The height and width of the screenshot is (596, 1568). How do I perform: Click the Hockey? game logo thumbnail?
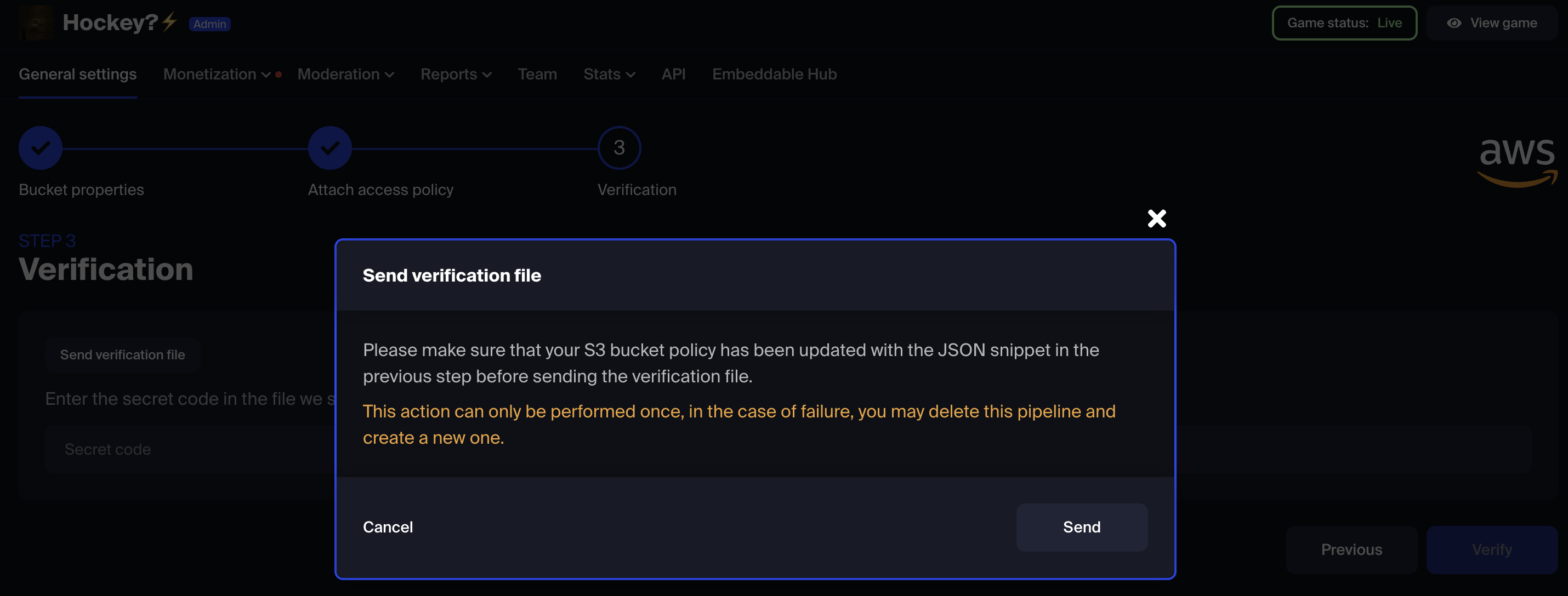pyautogui.click(x=35, y=22)
